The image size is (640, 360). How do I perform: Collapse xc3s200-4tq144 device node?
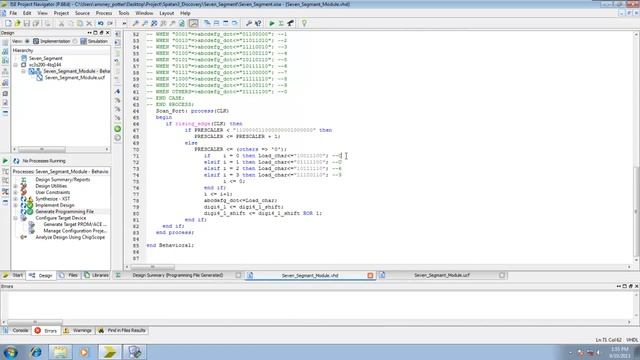(x=16, y=65)
